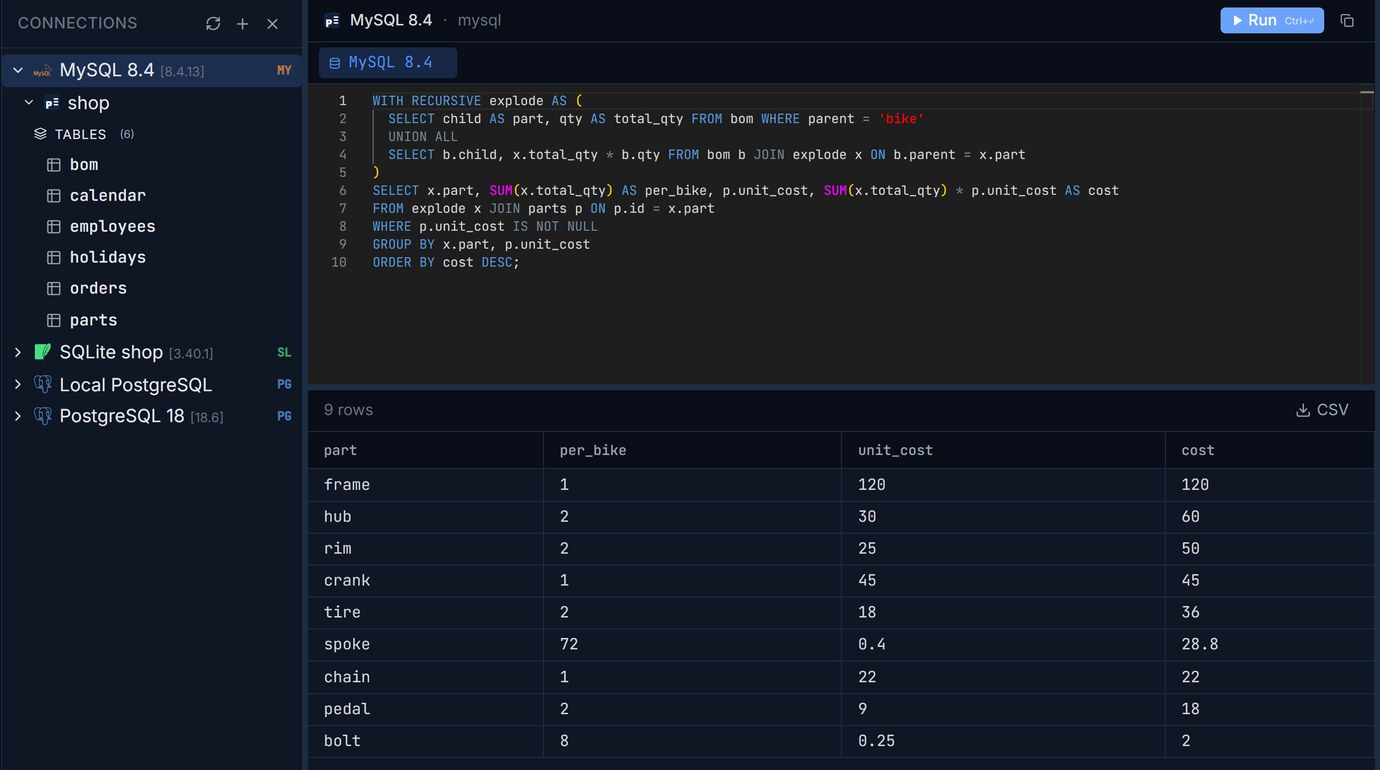
Task: Click the database icon in header title
Action: pos(332,20)
